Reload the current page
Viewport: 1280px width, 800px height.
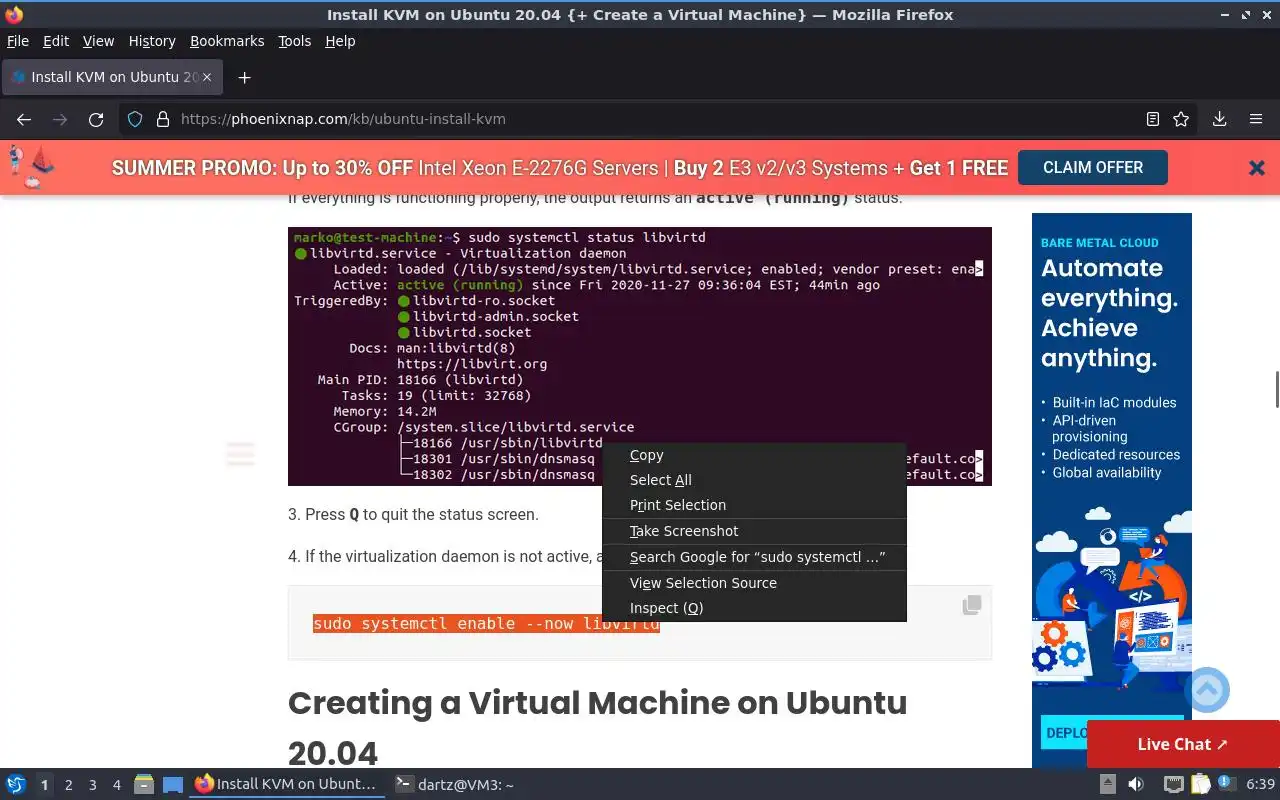coord(96,119)
